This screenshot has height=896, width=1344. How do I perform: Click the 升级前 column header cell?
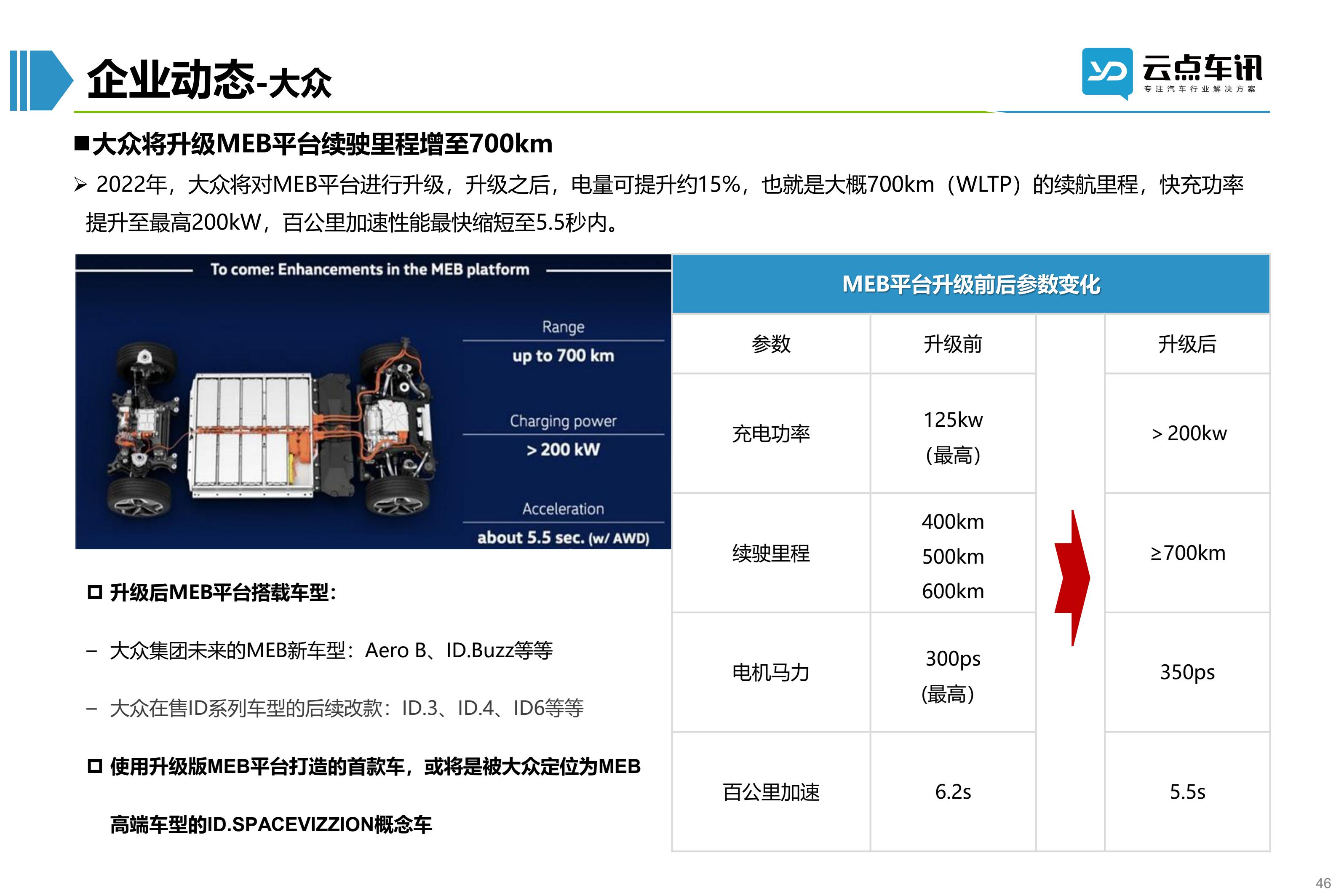[x=952, y=344]
